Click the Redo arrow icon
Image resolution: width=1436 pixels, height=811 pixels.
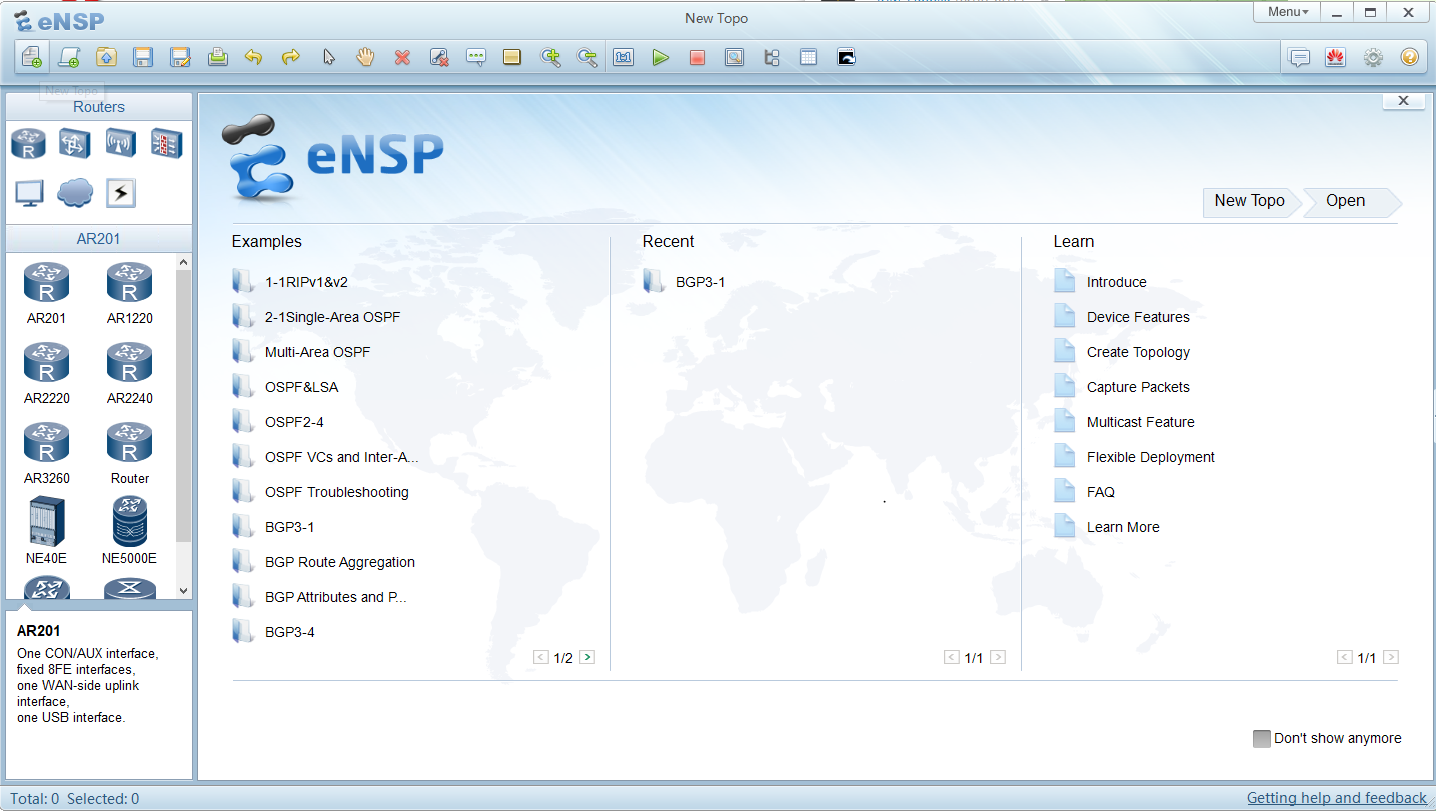pos(291,58)
